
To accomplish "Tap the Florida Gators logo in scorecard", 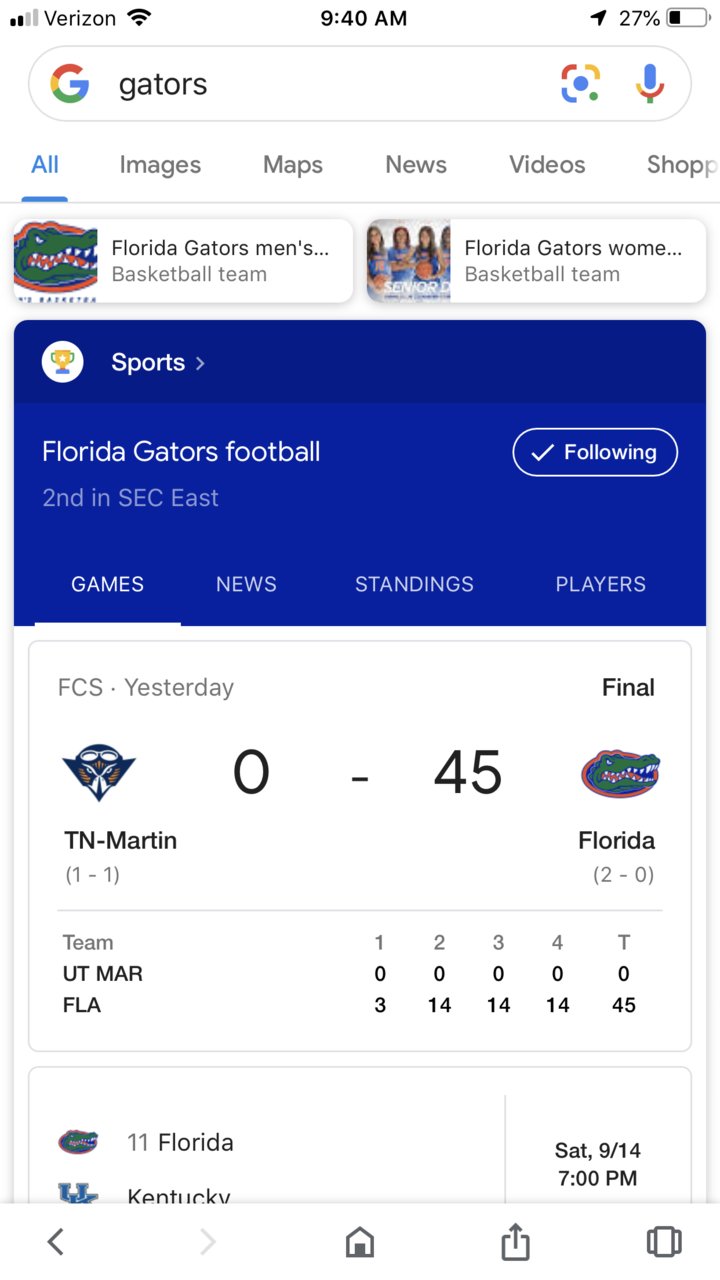I will pos(621,775).
